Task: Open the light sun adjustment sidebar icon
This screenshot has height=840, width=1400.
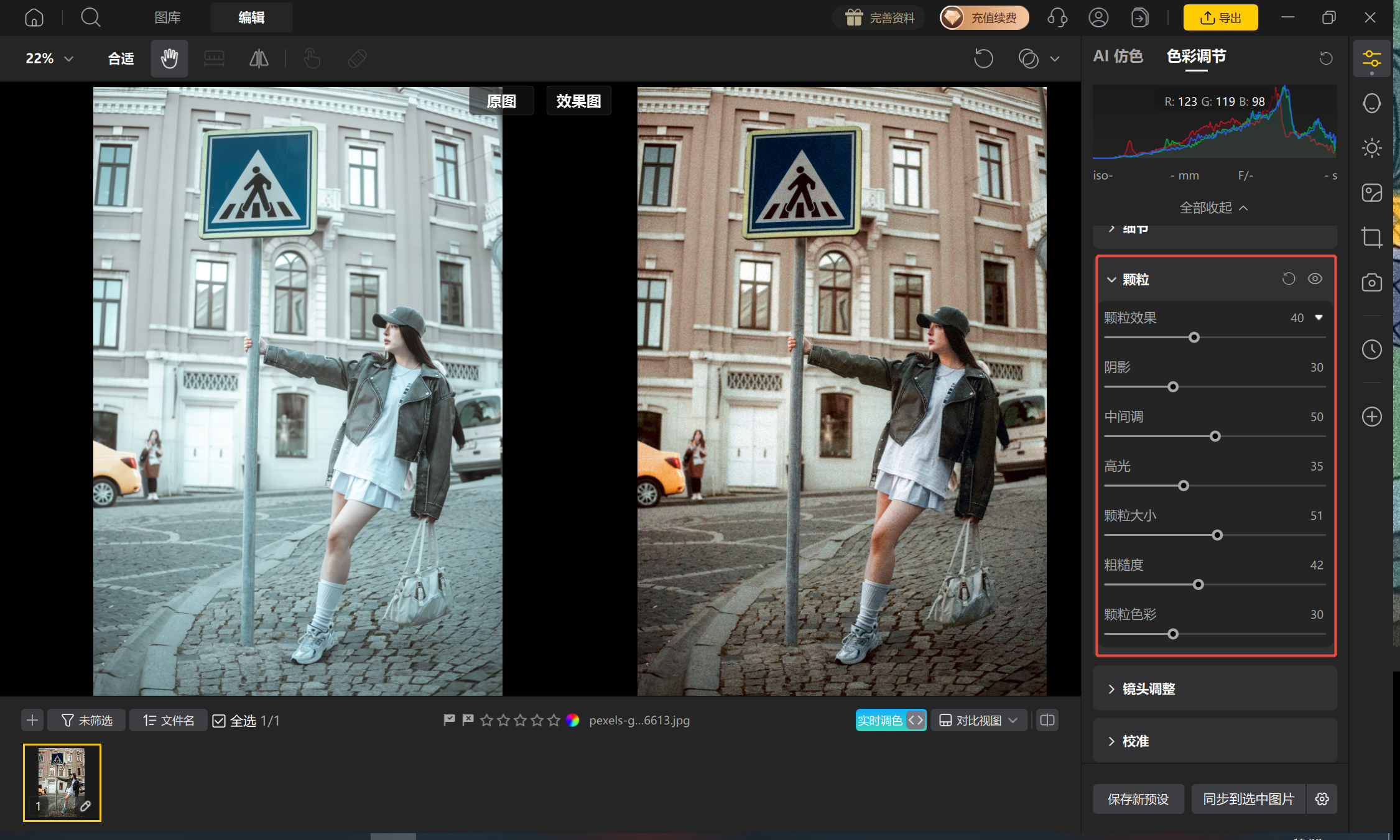Action: point(1371,148)
